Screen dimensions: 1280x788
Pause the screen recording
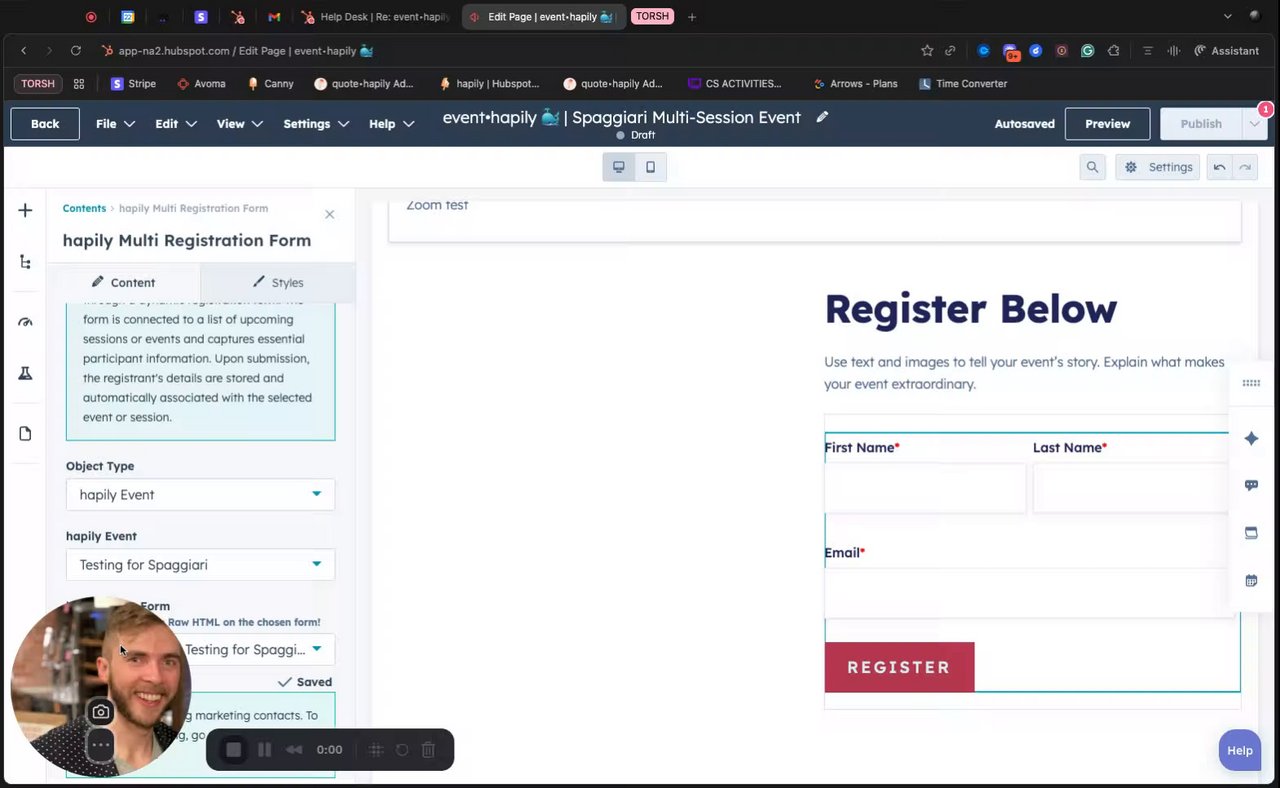click(x=264, y=749)
